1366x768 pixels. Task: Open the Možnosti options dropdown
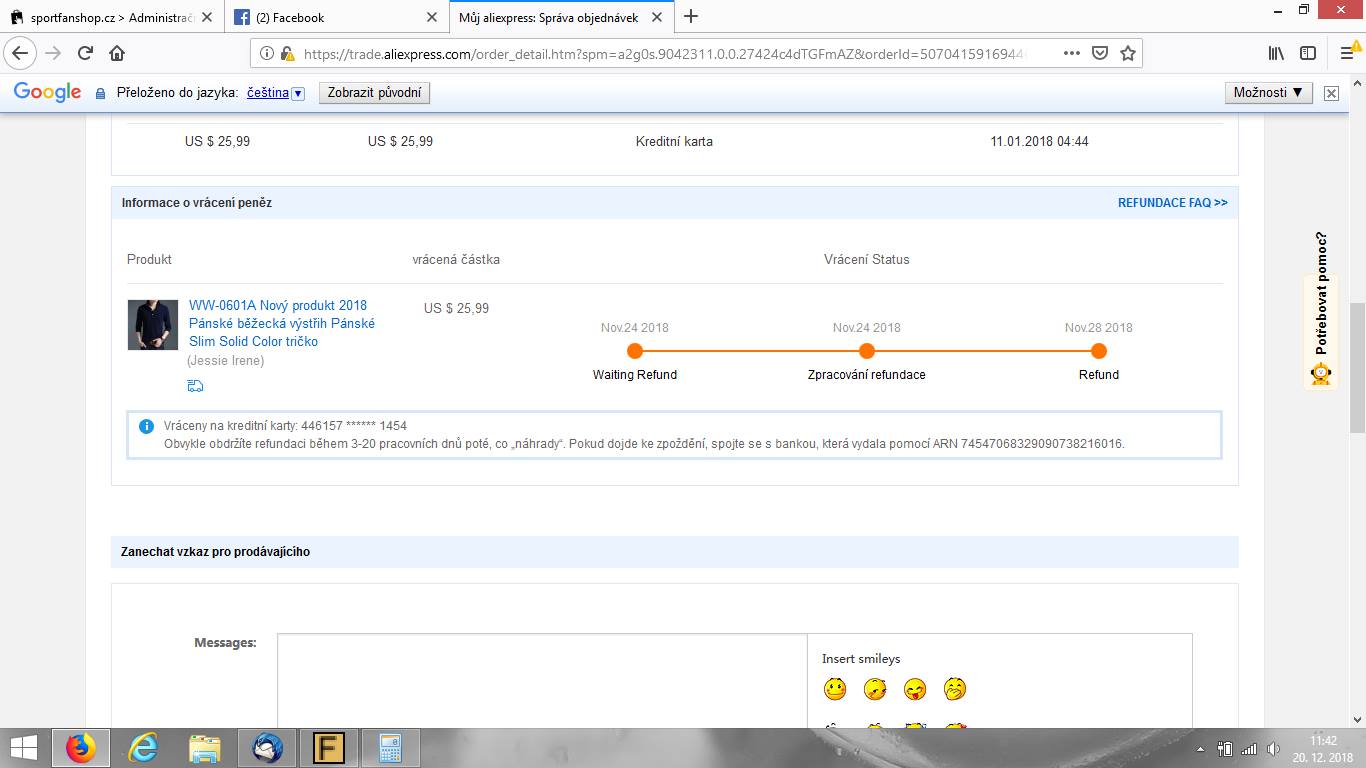[x=1267, y=92]
